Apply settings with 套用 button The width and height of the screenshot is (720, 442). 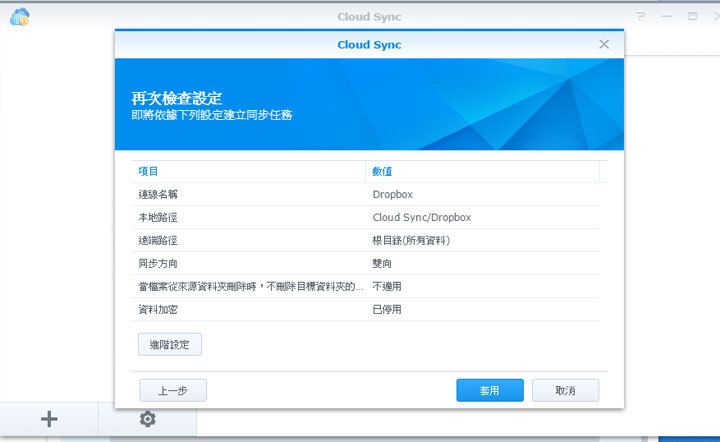point(490,390)
